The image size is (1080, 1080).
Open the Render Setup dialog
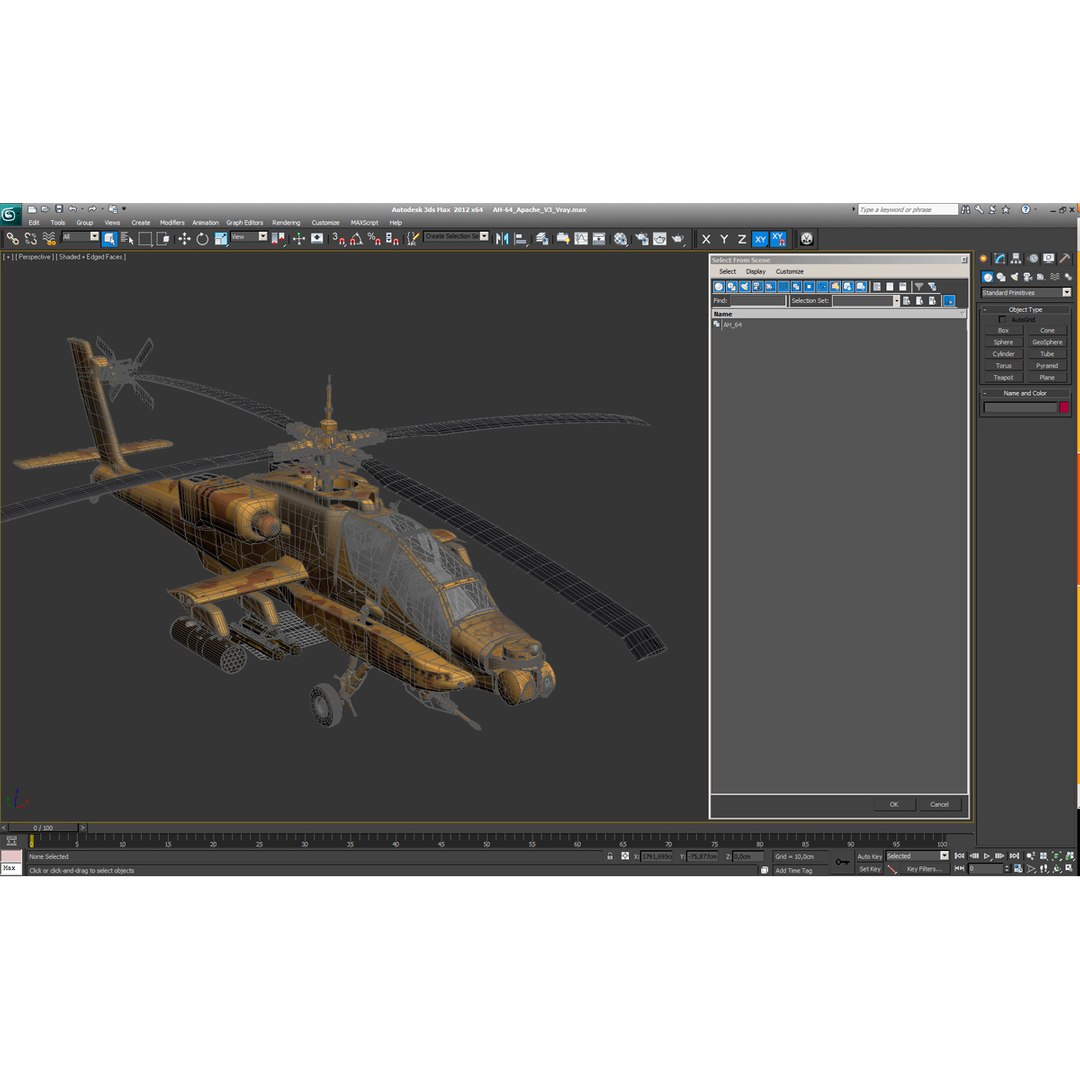tap(642, 239)
